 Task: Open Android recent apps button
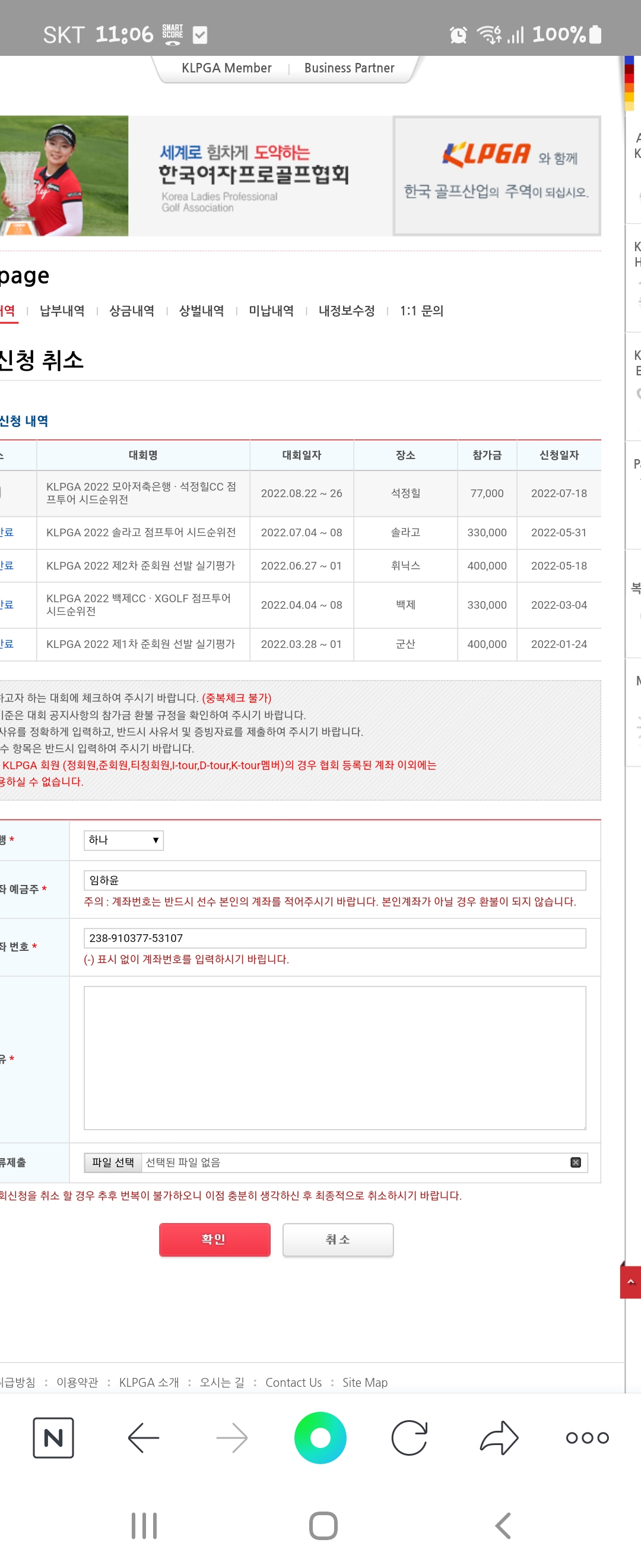click(144, 1525)
